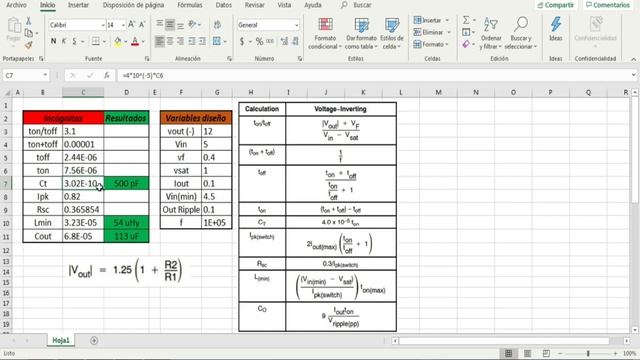
Task: Apply percent style format
Action: (259, 41)
